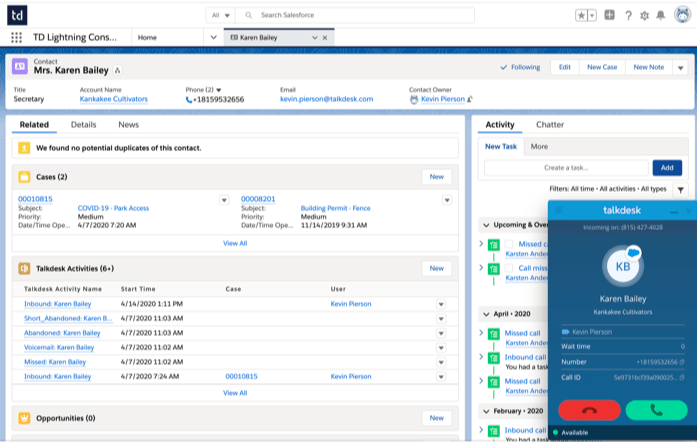This screenshot has width=697, height=442.
Task: Click the phone icon next to +18159532656
Action: (x=189, y=100)
